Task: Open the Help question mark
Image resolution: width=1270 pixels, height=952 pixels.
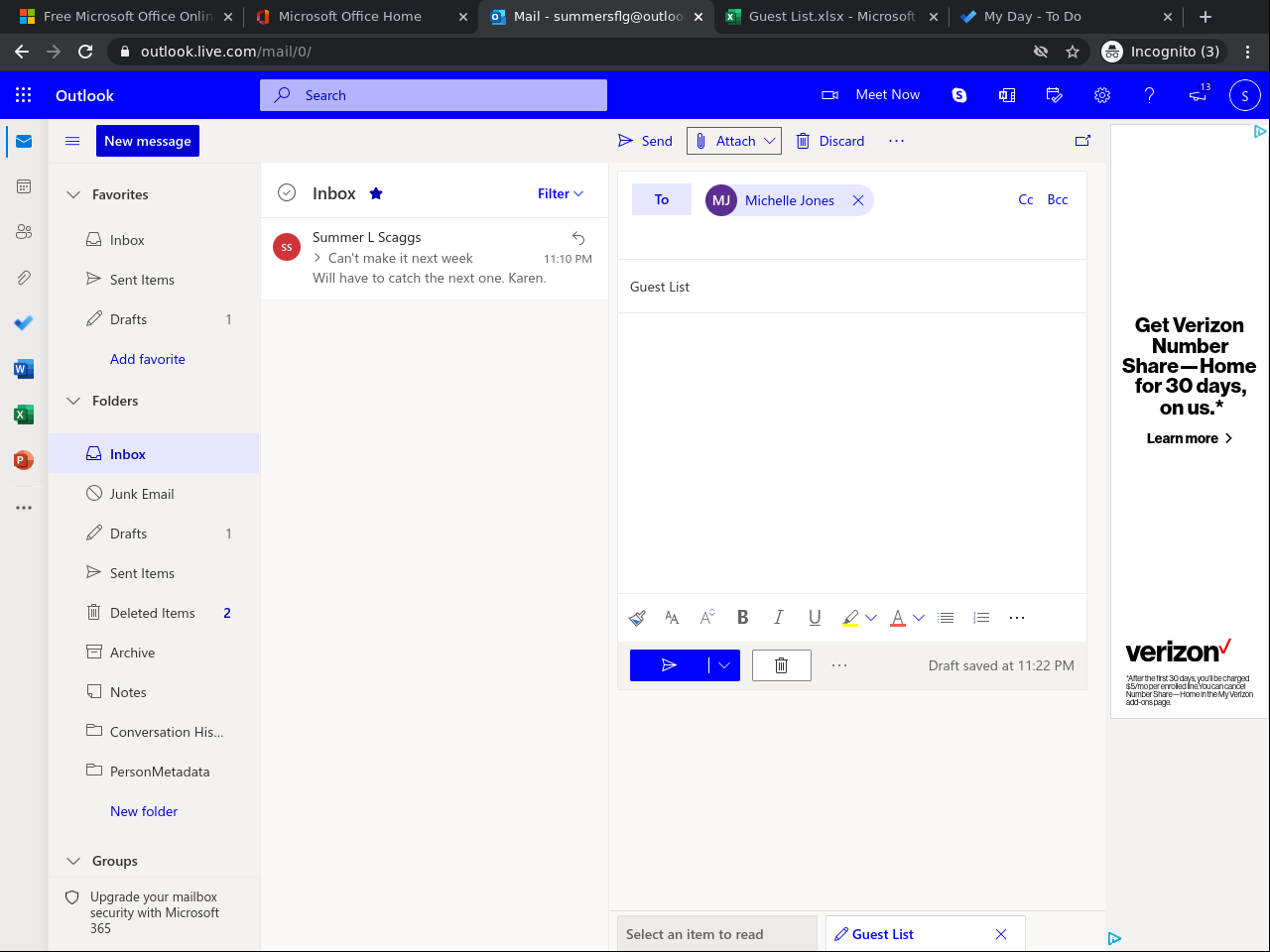Action: (1150, 95)
